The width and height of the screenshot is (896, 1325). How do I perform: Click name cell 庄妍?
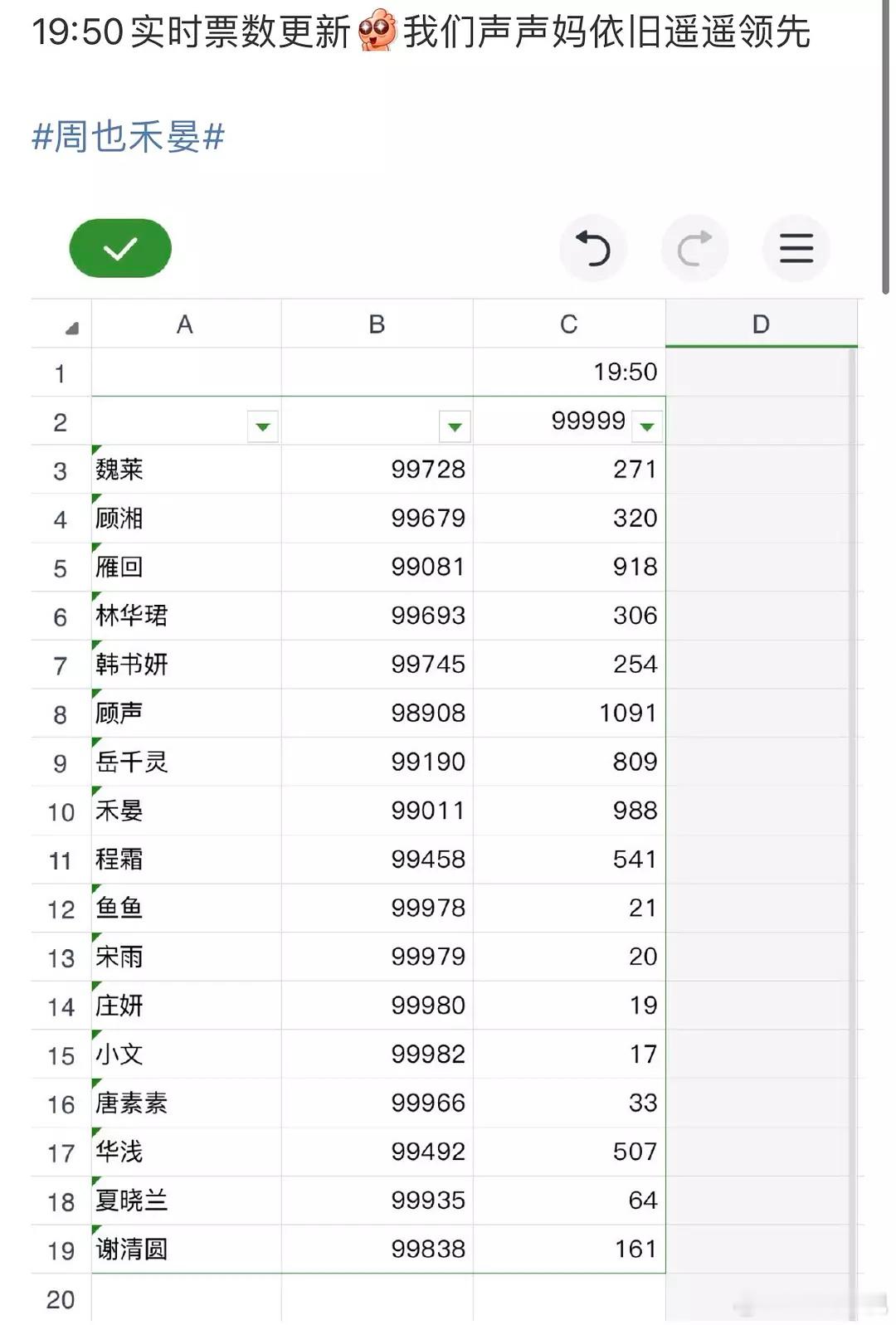click(x=186, y=1006)
